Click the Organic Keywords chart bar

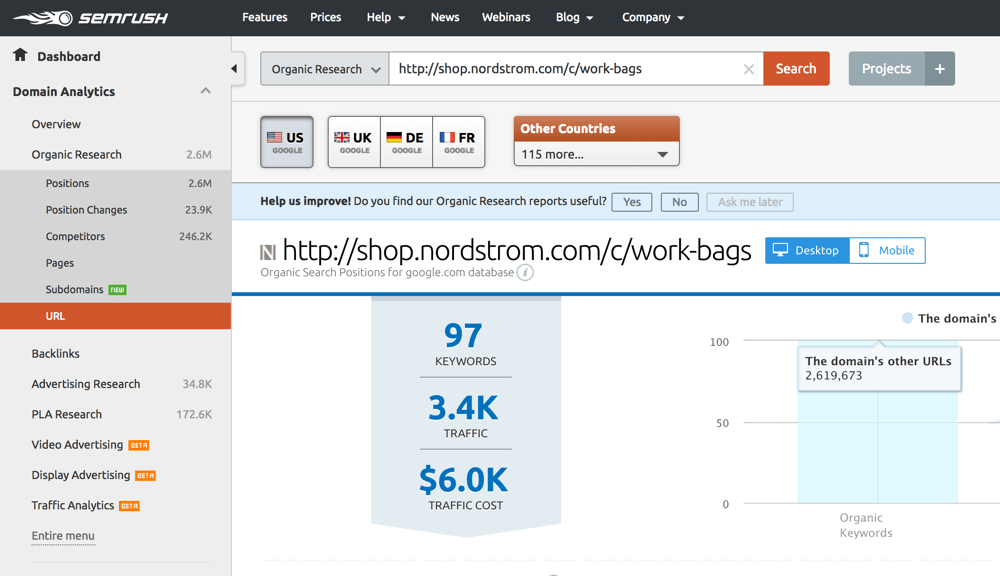tap(878, 424)
